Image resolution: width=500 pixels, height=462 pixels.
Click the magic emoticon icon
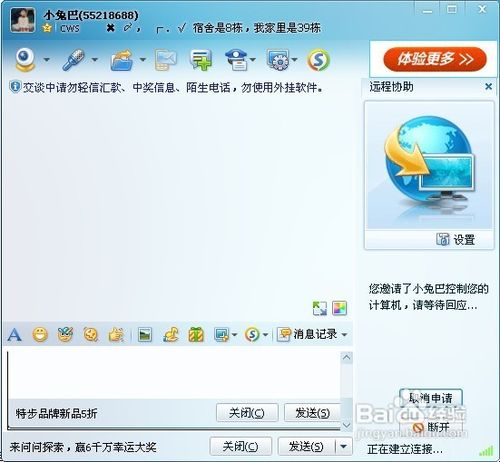point(65,334)
